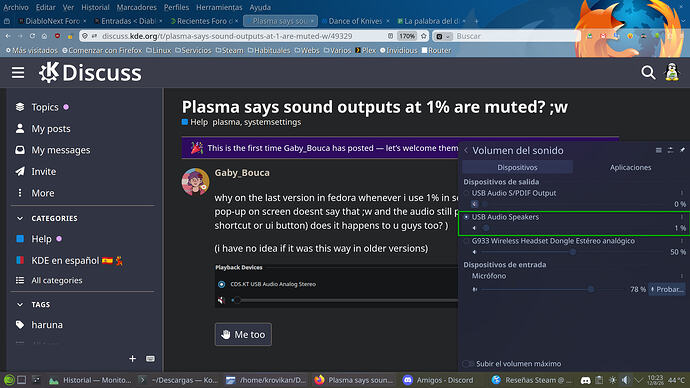Click the Me too button

243,334
